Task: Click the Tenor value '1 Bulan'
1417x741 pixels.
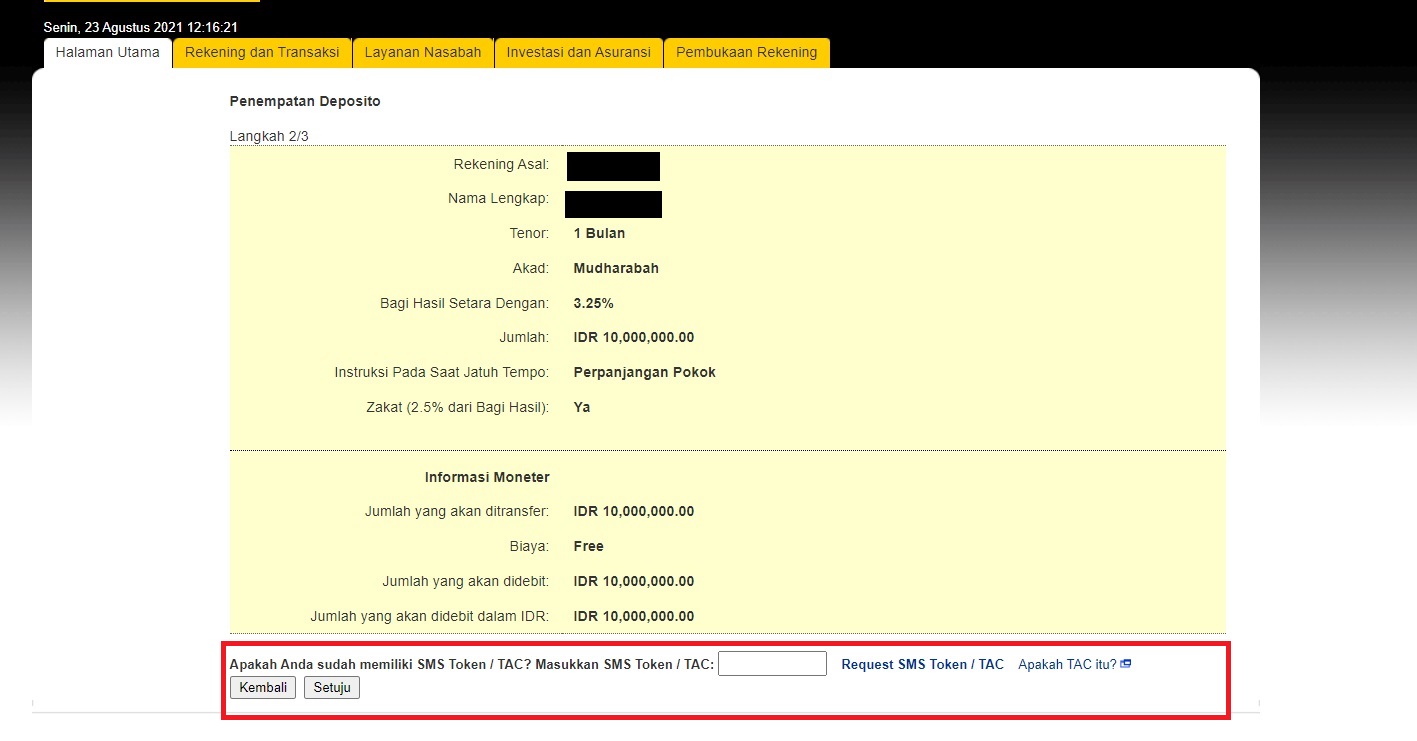Action: coord(599,234)
